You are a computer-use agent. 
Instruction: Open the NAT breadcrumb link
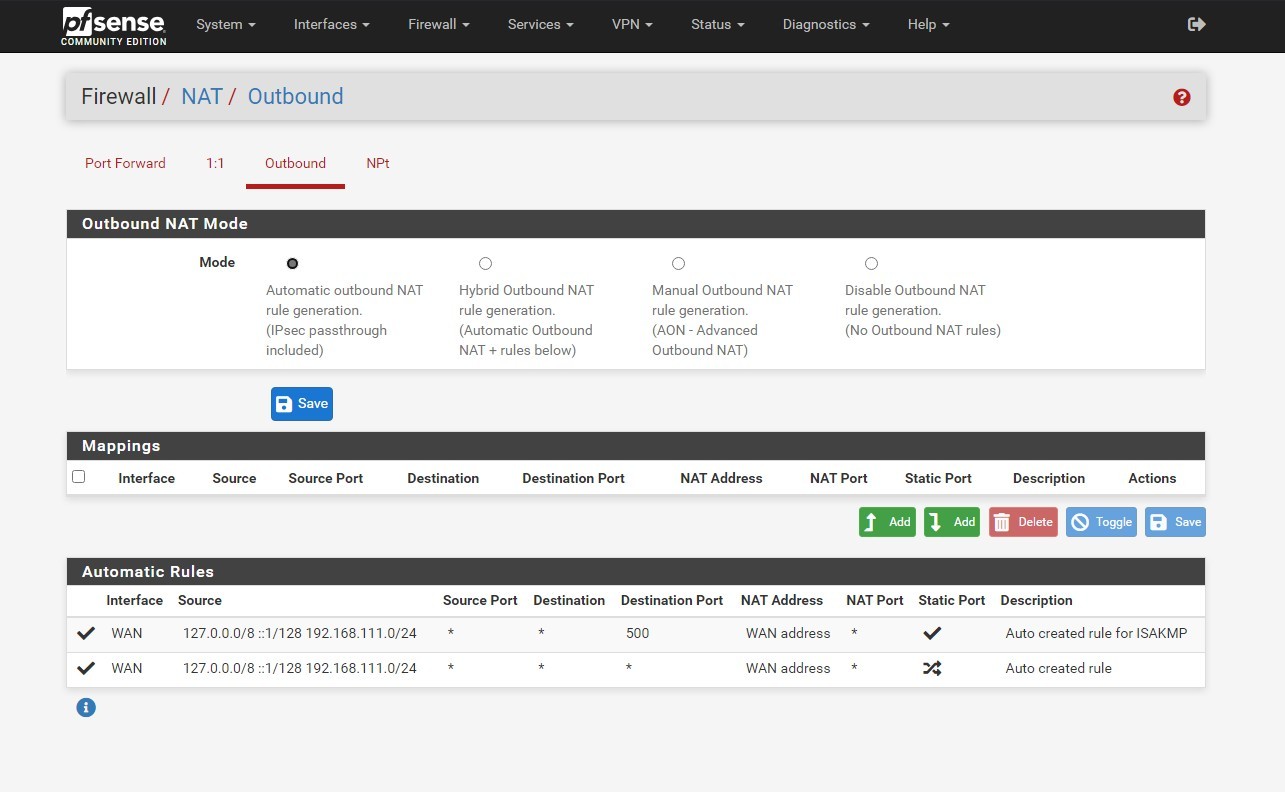(x=202, y=96)
